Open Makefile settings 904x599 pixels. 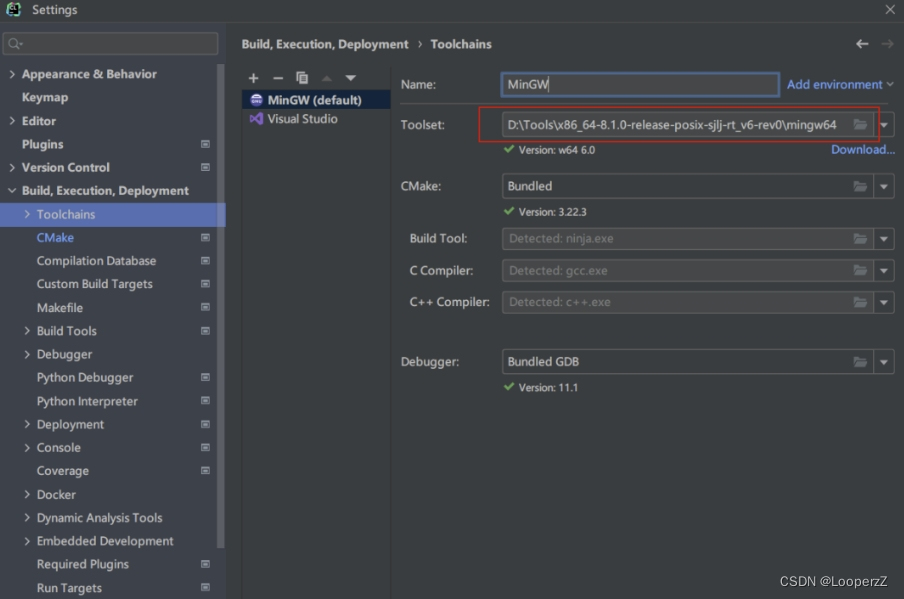[x=60, y=307]
